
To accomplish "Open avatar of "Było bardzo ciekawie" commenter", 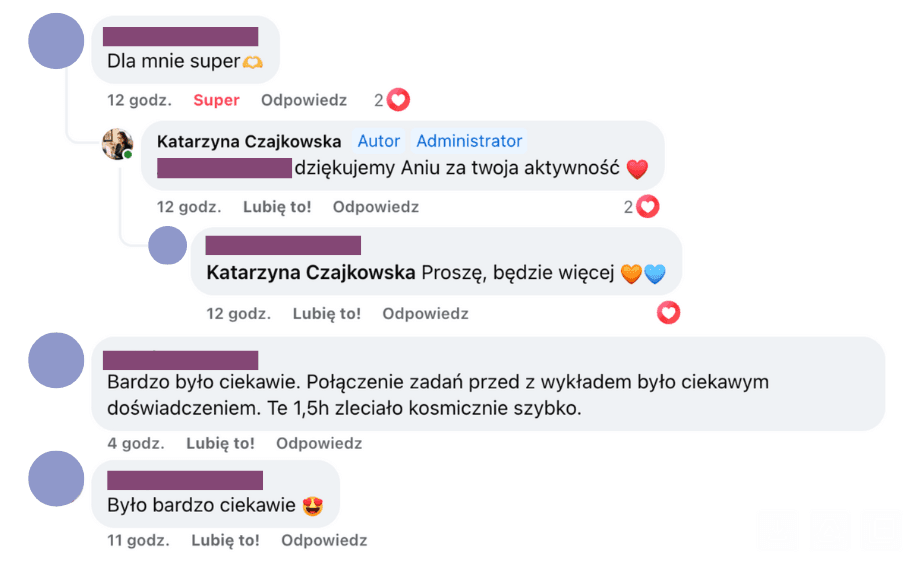I will tap(56, 478).
